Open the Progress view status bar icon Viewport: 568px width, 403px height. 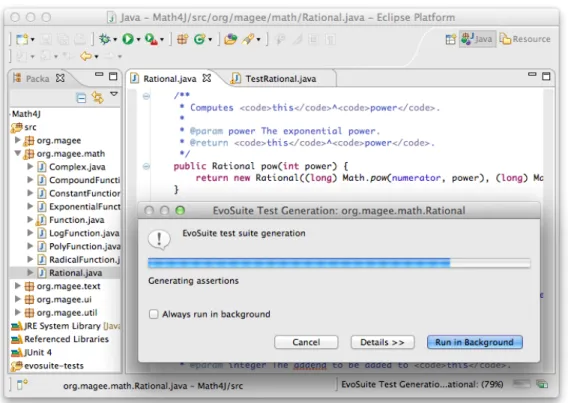tap(542, 384)
